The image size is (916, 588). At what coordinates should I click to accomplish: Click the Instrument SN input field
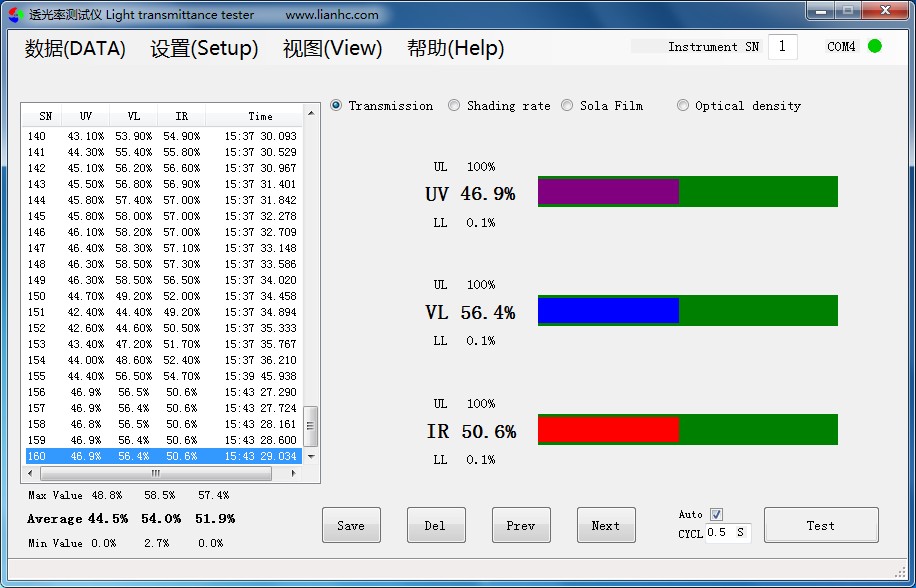(783, 47)
